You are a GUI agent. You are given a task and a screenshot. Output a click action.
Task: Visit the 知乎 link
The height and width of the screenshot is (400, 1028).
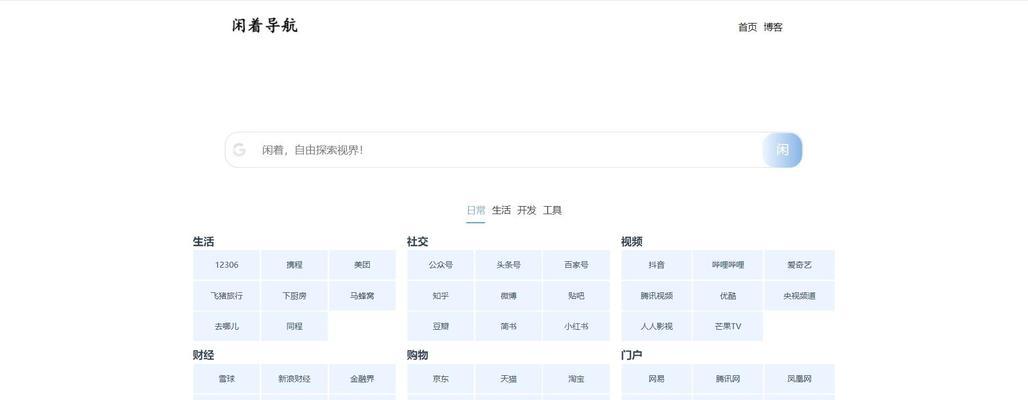pos(441,296)
